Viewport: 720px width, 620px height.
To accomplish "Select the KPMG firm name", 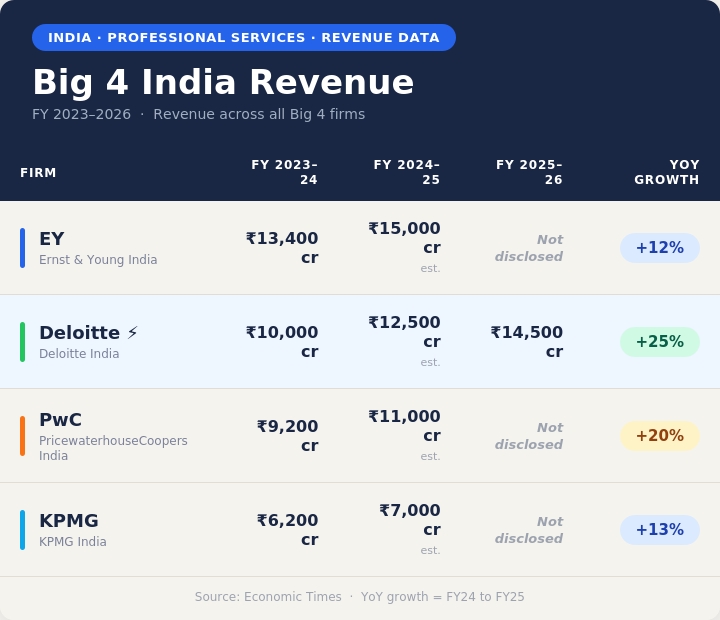I will [x=69, y=521].
